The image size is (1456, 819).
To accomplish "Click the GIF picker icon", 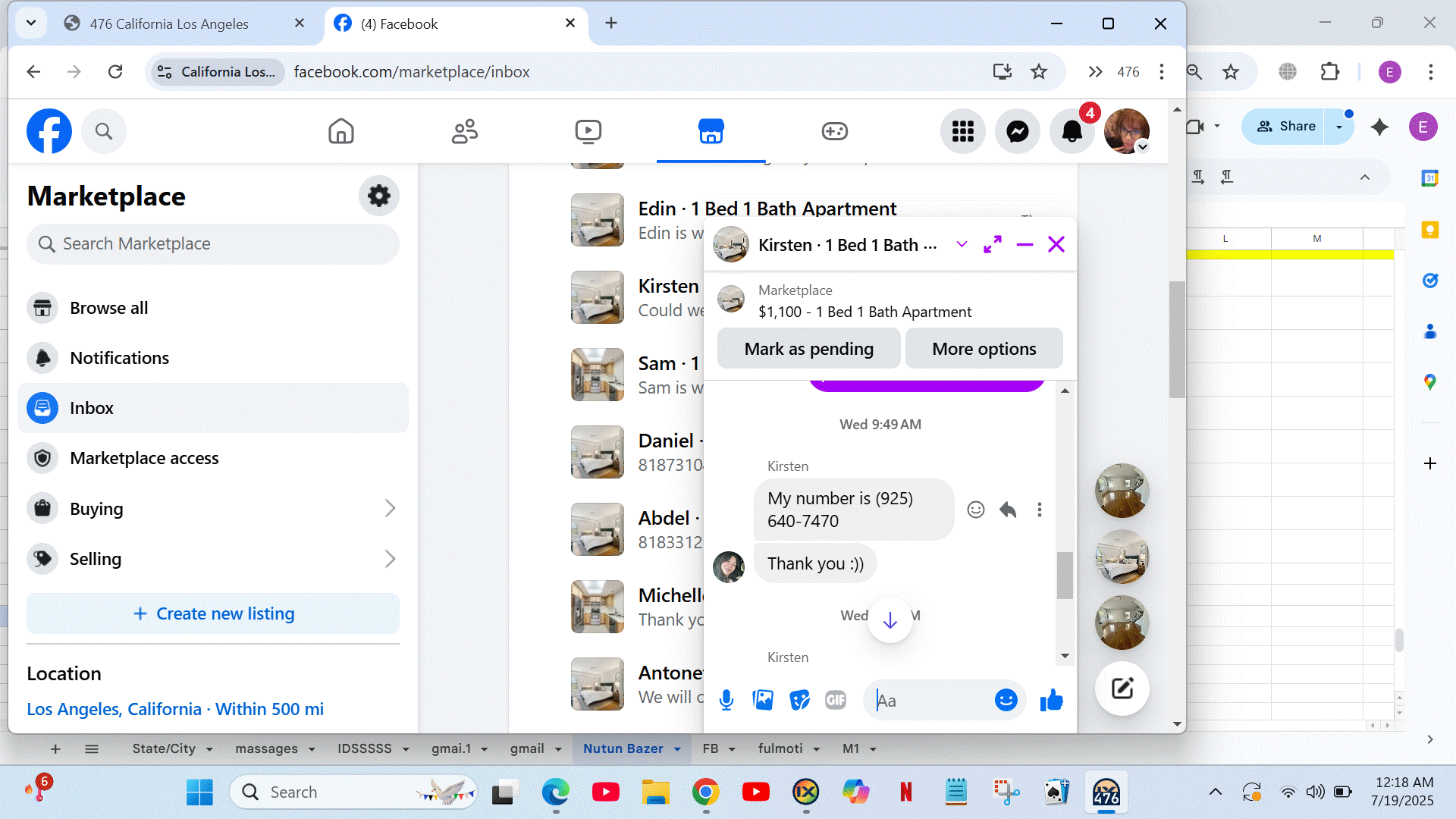I will coord(835,700).
